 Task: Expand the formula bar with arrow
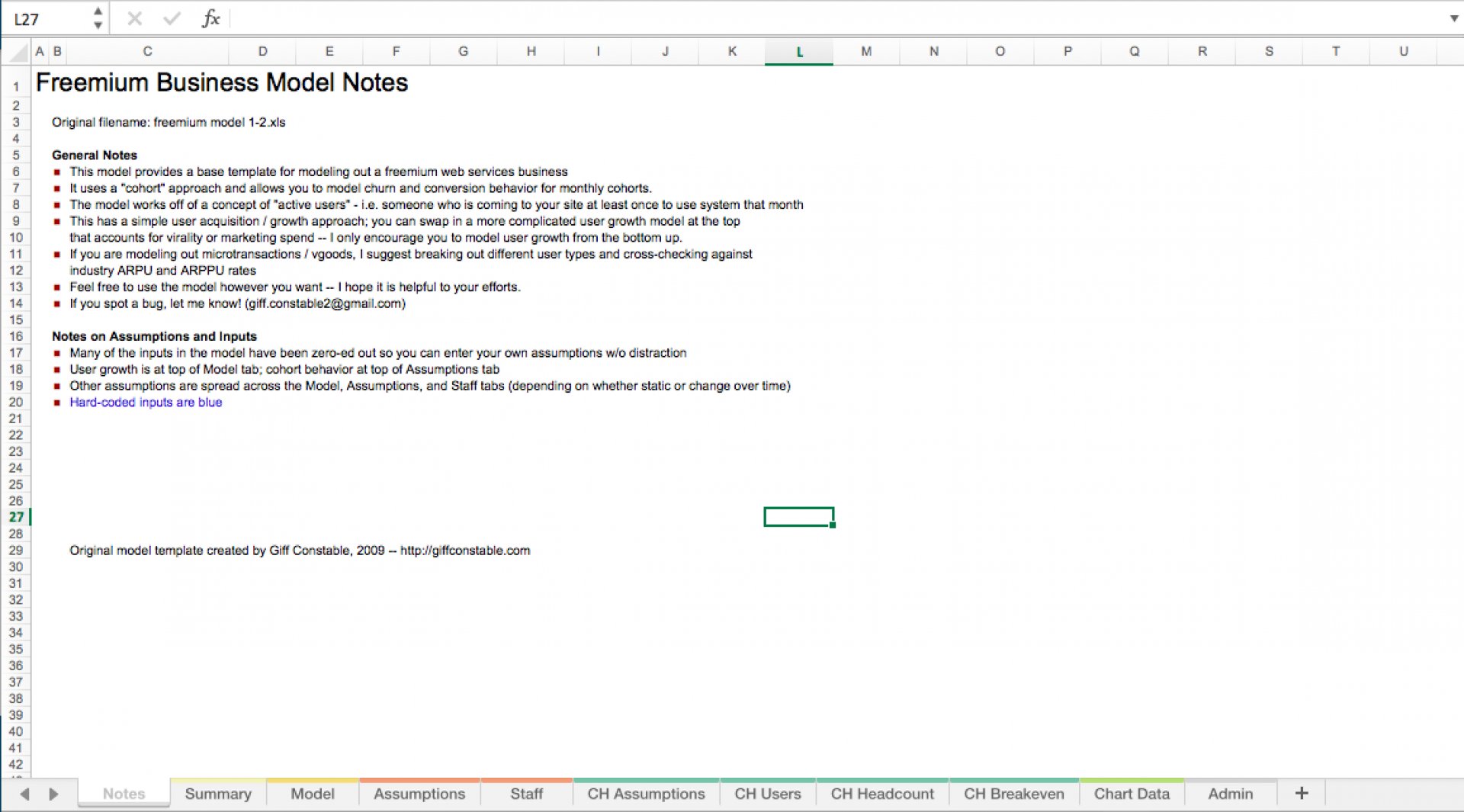[x=1453, y=18]
